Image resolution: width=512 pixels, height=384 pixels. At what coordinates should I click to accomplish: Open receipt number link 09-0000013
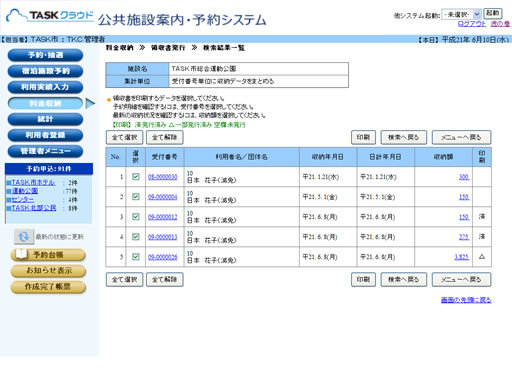tap(163, 237)
